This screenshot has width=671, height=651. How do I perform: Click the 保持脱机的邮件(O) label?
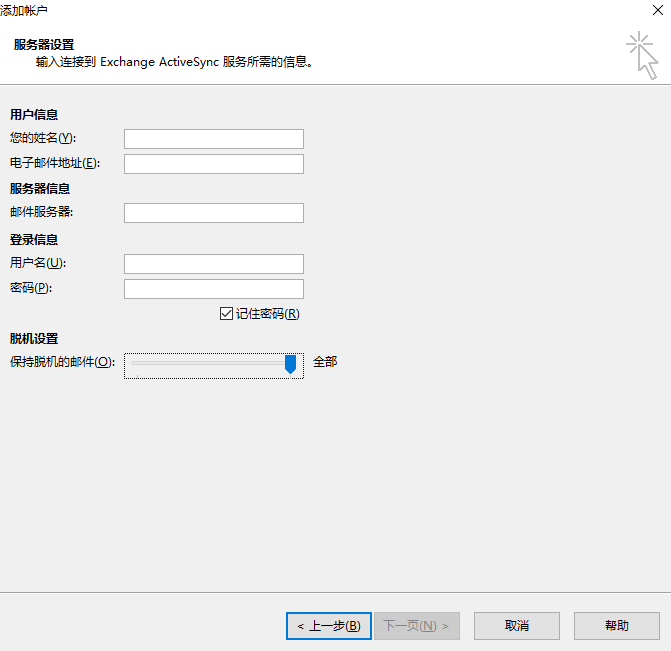[62, 362]
